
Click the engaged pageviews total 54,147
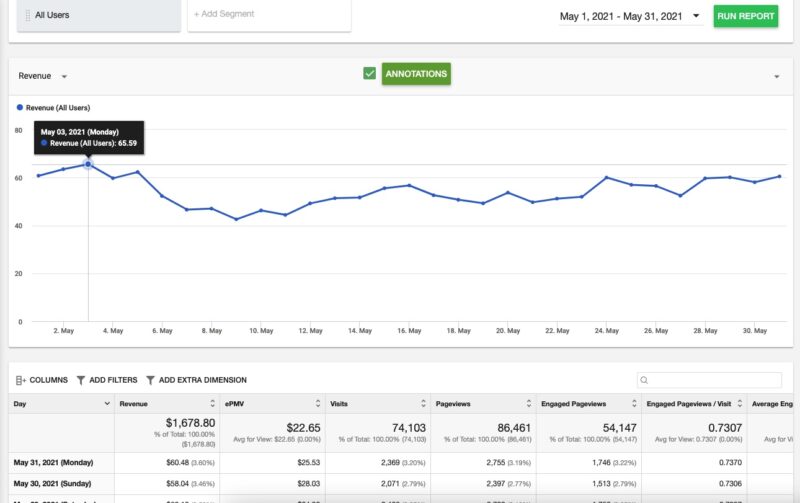[x=620, y=428]
